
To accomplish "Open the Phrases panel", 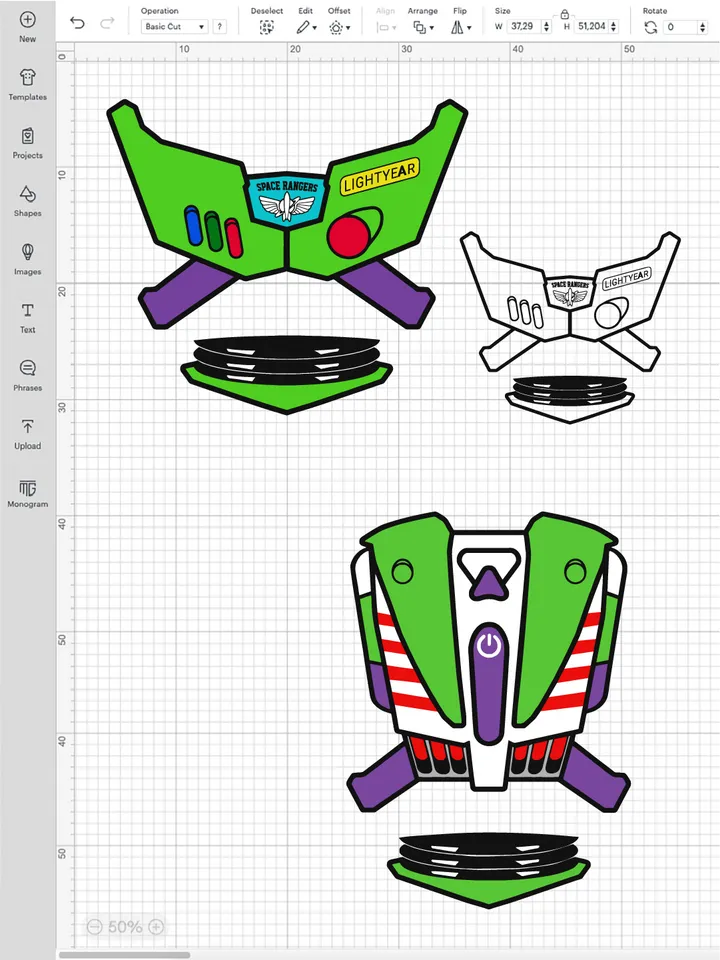I will 28,375.
